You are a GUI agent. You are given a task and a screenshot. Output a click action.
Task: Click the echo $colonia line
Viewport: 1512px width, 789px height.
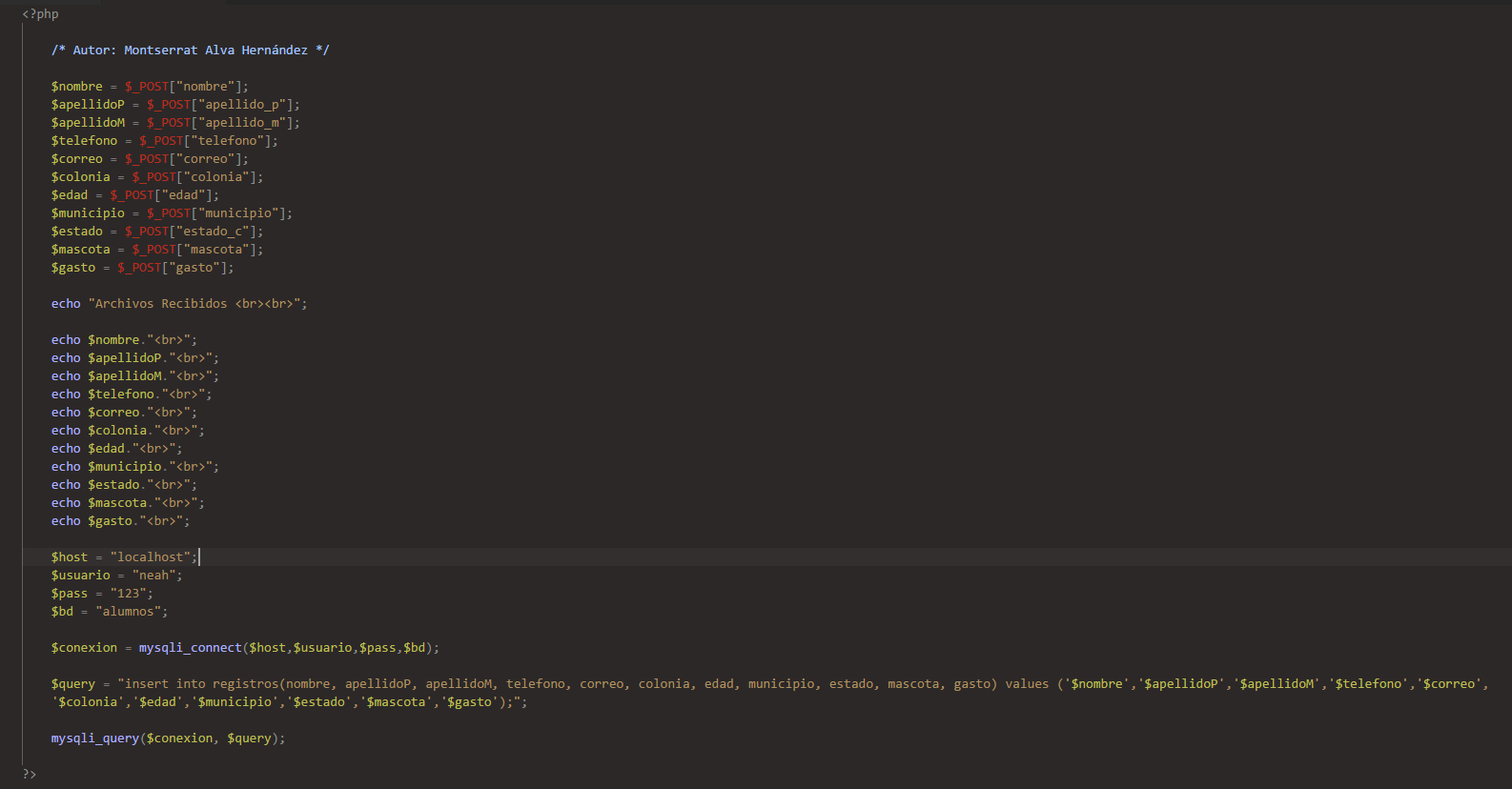[x=128, y=431]
